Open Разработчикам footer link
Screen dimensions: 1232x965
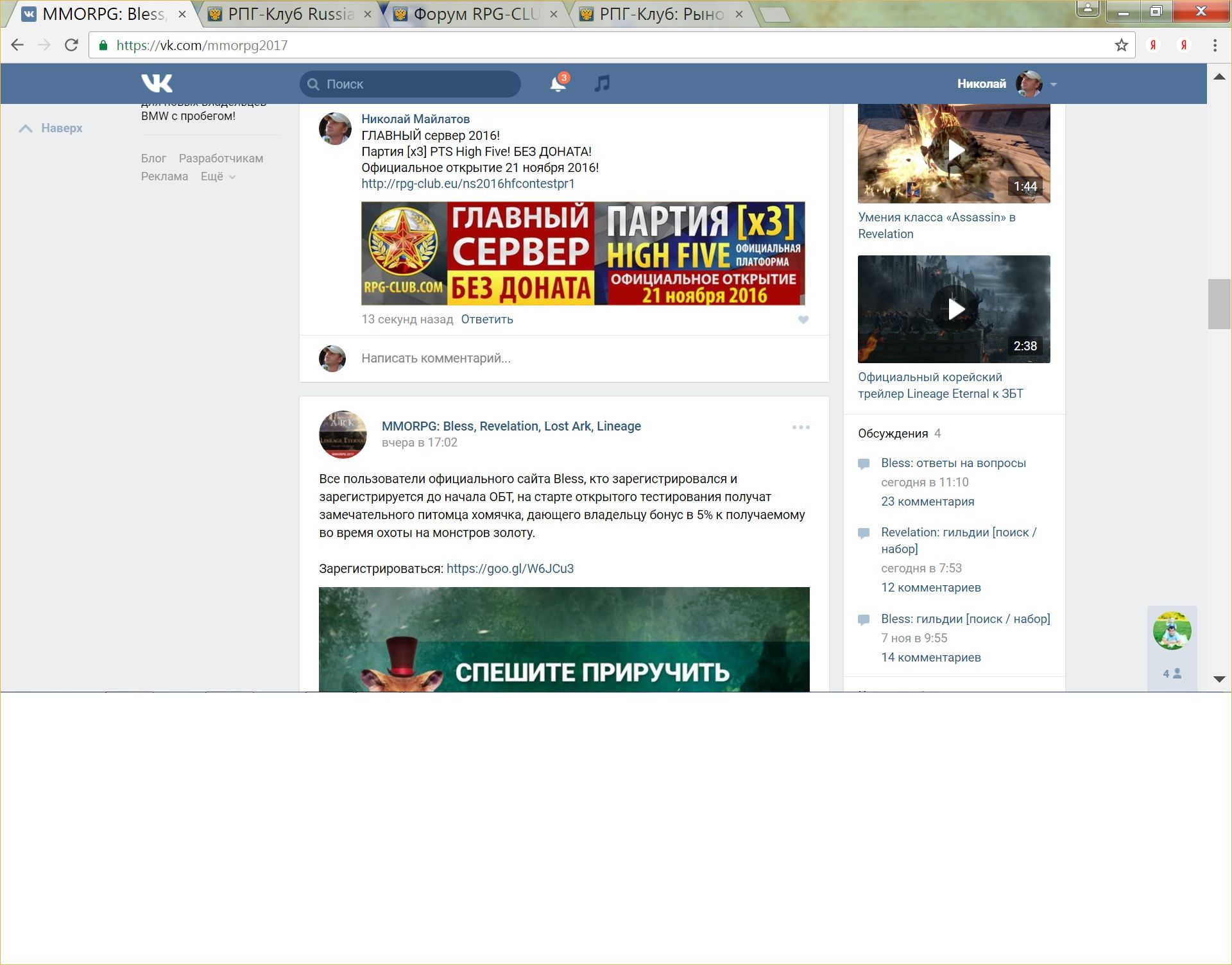click(x=221, y=158)
